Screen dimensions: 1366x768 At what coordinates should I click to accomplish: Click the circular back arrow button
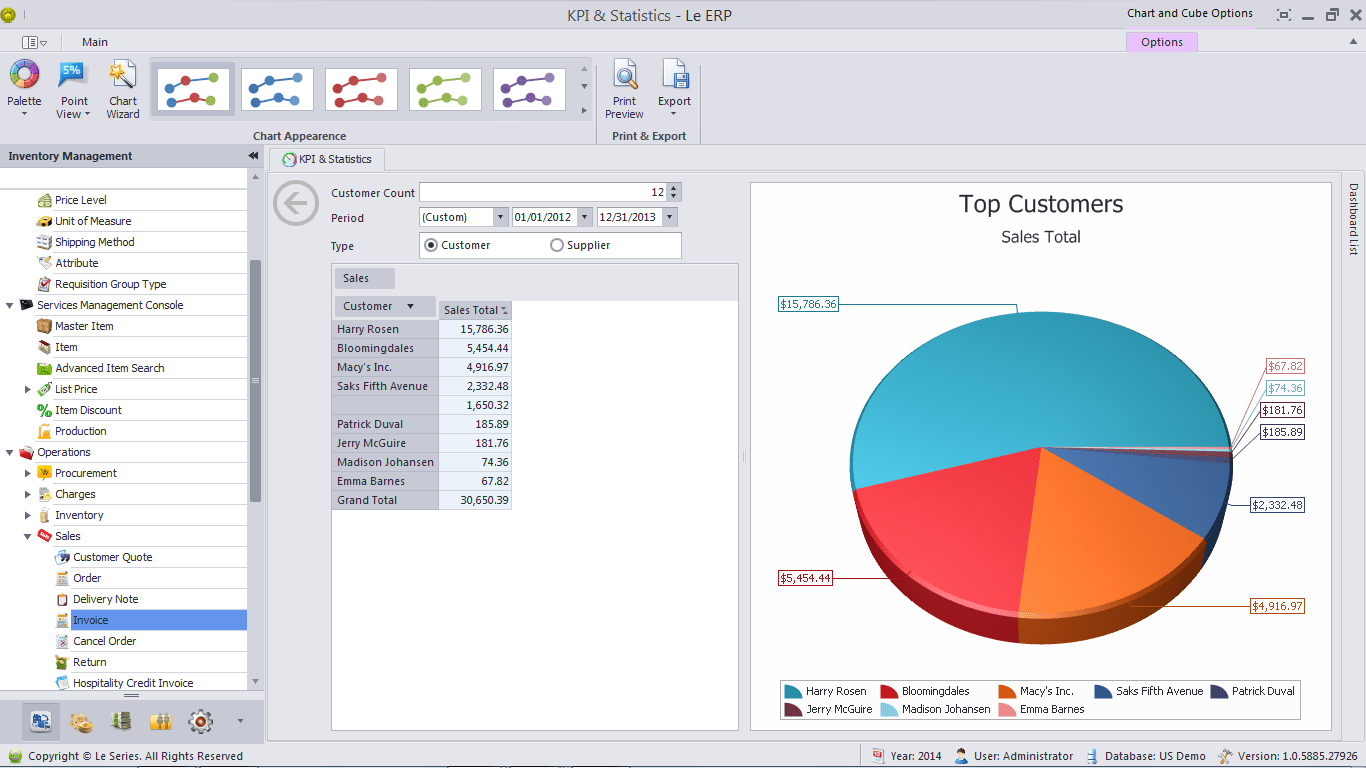[x=295, y=202]
